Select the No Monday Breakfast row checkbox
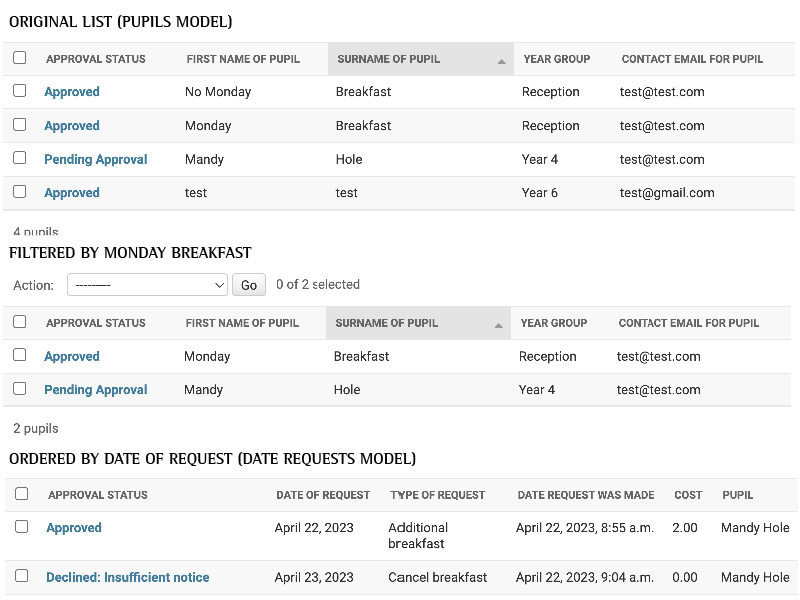The height and width of the screenshot is (600, 800). (19, 91)
